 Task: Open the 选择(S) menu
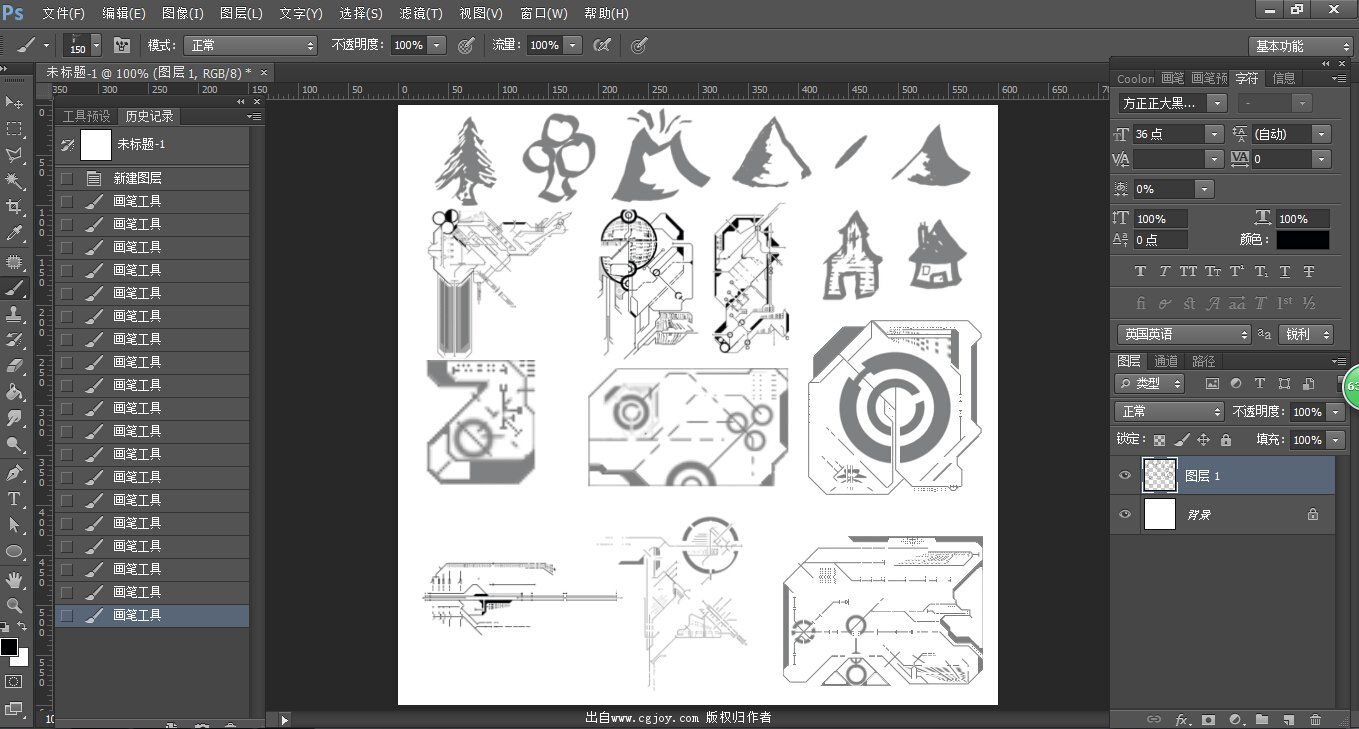coord(361,14)
